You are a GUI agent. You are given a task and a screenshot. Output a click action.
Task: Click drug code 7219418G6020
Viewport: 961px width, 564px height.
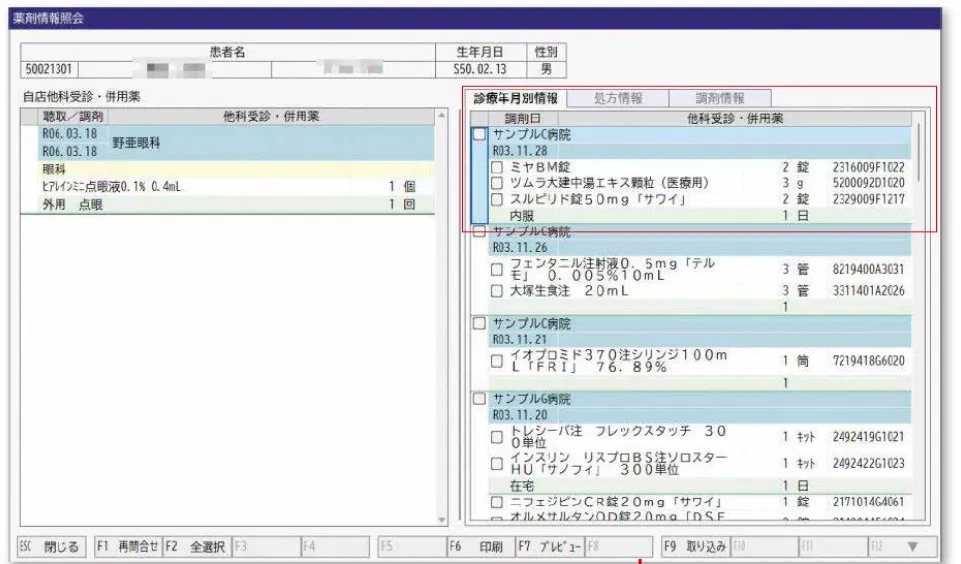868,361
